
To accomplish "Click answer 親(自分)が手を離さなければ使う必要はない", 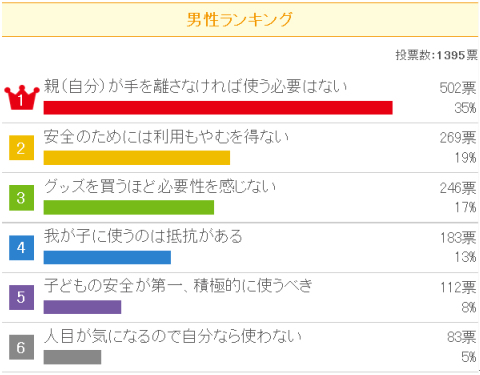I will point(196,86).
